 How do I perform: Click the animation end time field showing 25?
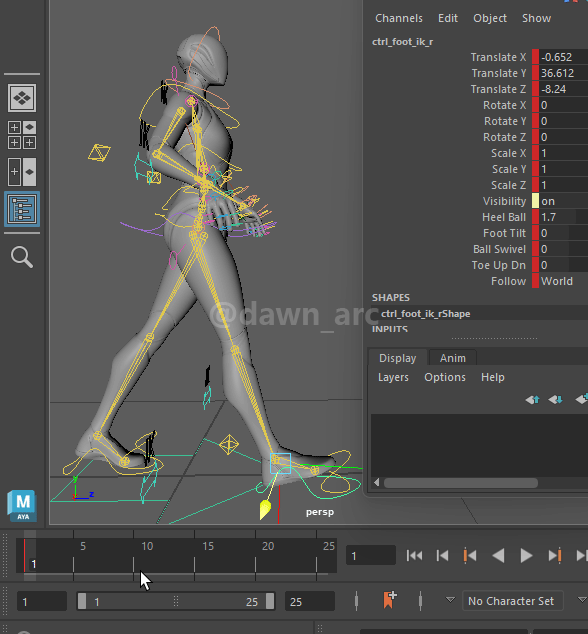coord(310,601)
